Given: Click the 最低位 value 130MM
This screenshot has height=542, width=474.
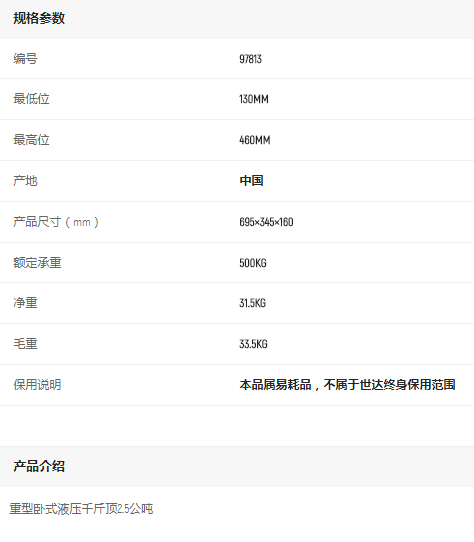Looking at the screenshot, I should click(254, 99).
